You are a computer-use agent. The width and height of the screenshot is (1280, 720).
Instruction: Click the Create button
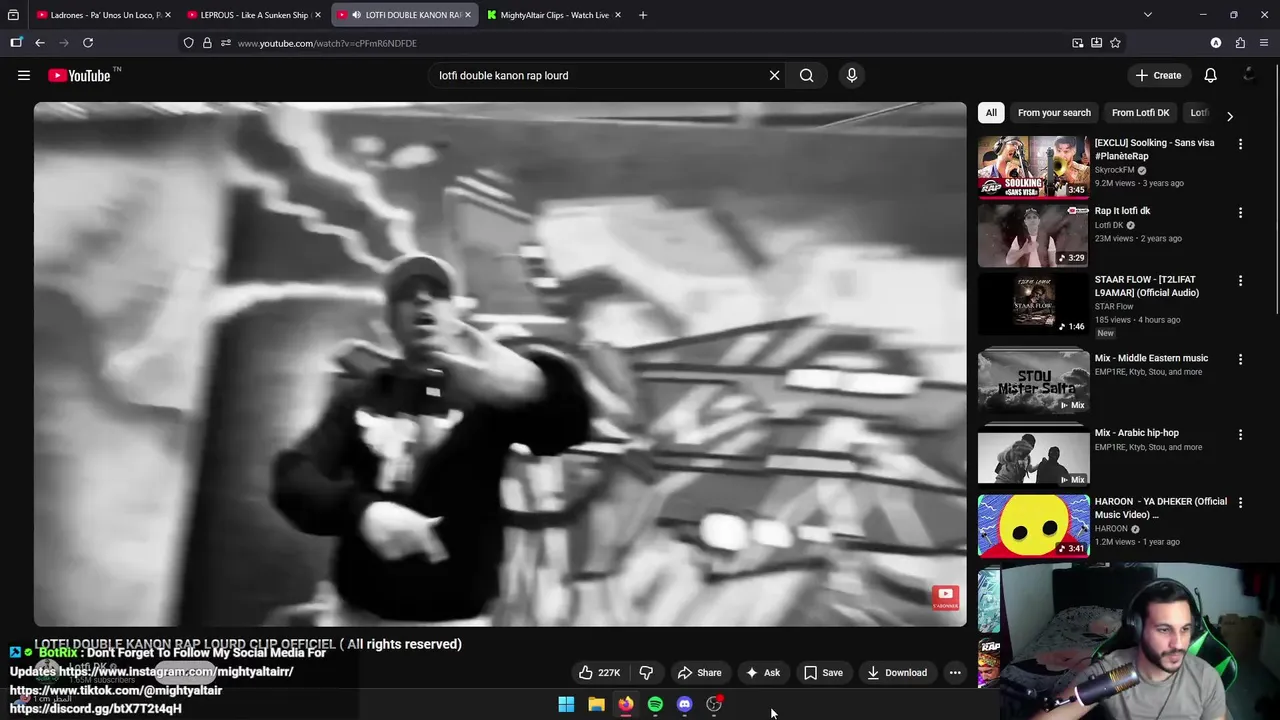[x=1158, y=75]
